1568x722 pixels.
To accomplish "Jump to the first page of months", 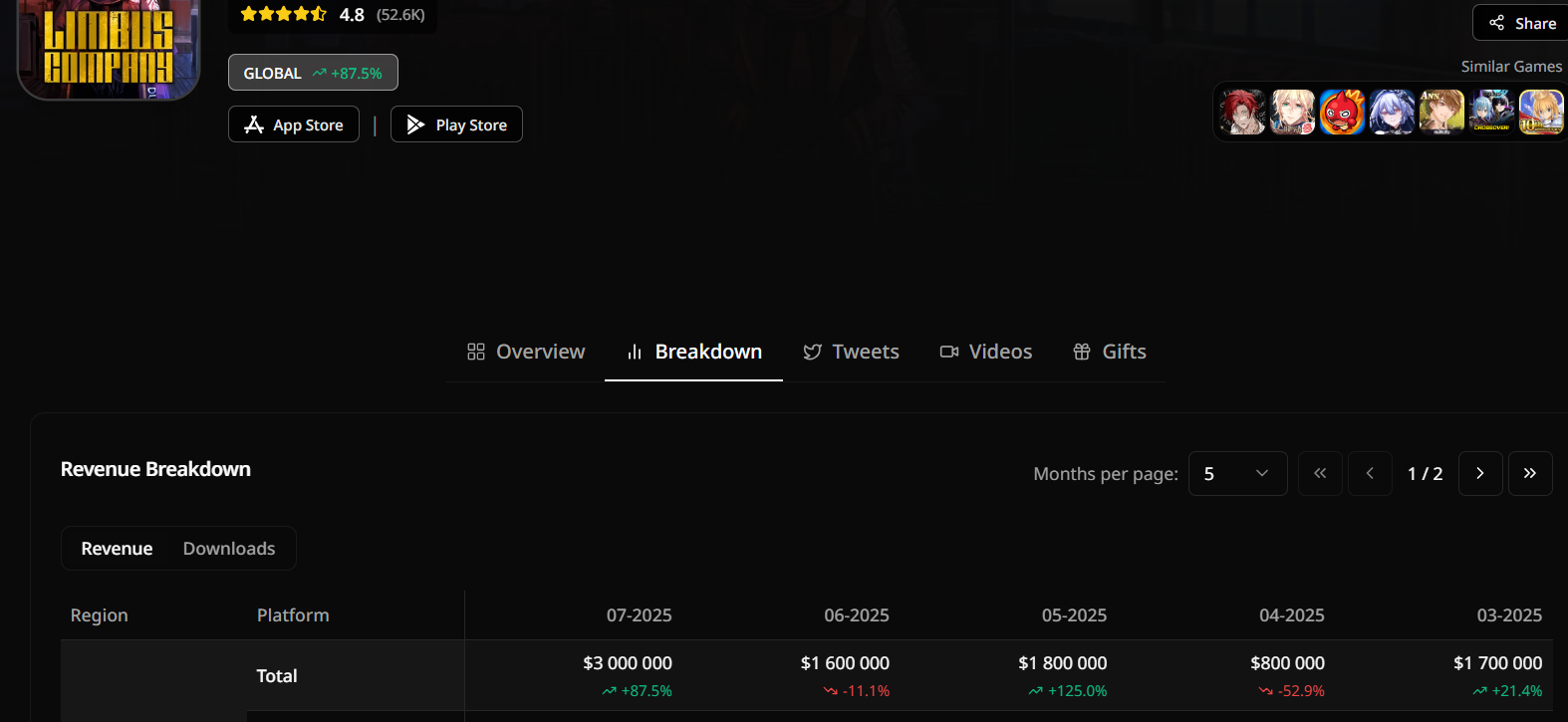I will 1320,473.
